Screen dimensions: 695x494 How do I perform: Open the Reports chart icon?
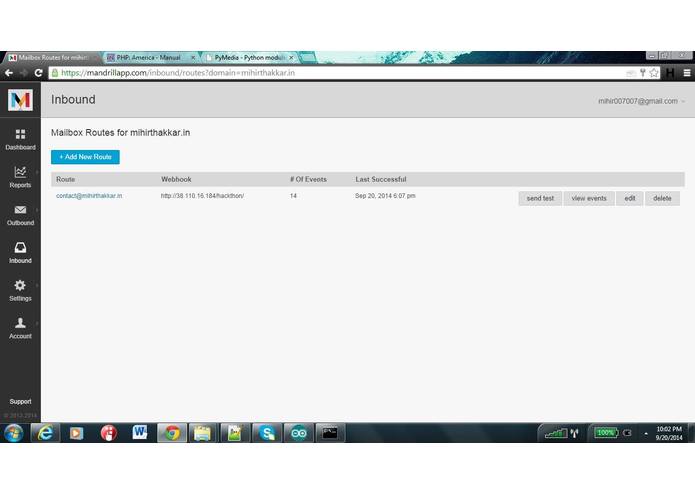click(x=20, y=171)
